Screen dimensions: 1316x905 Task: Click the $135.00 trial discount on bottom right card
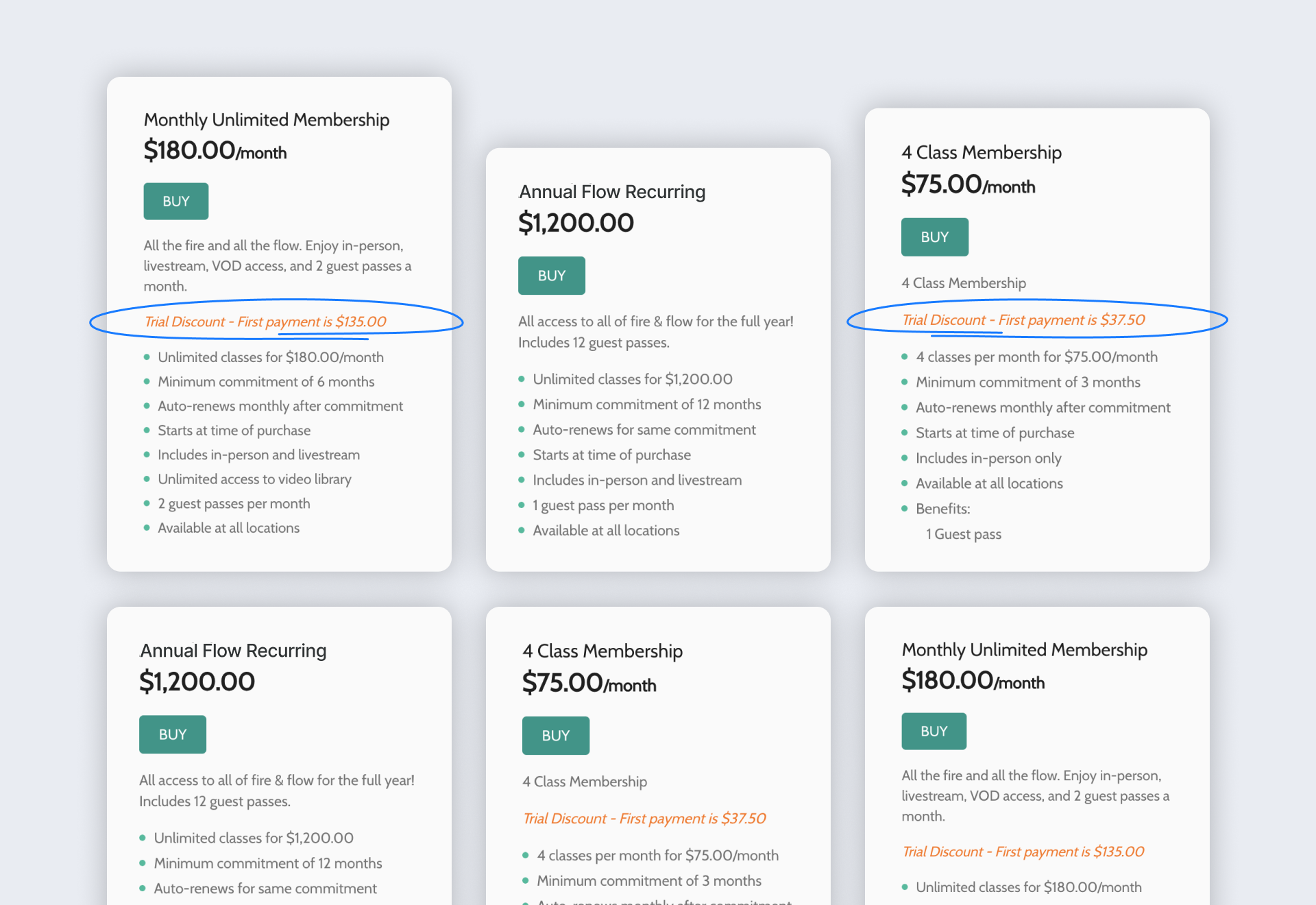[x=1023, y=852]
